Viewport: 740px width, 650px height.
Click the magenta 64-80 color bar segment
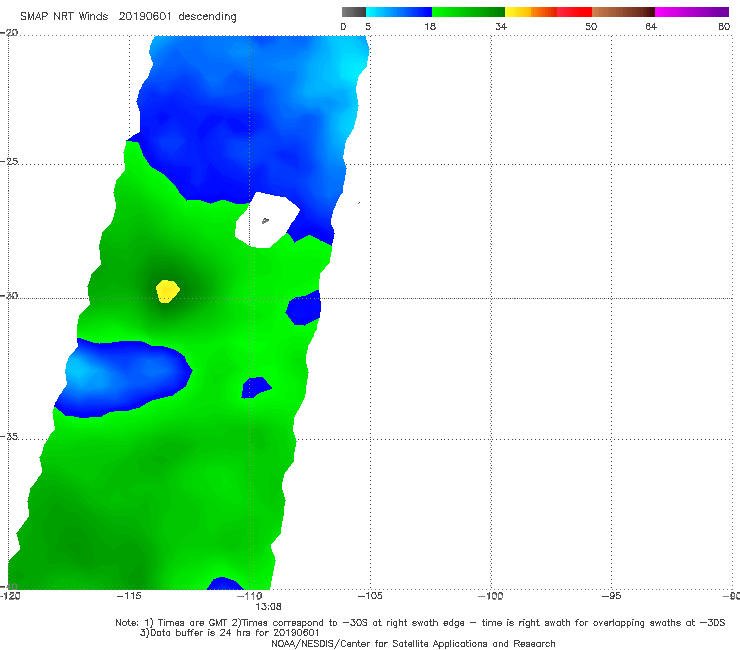click(692, 12)
